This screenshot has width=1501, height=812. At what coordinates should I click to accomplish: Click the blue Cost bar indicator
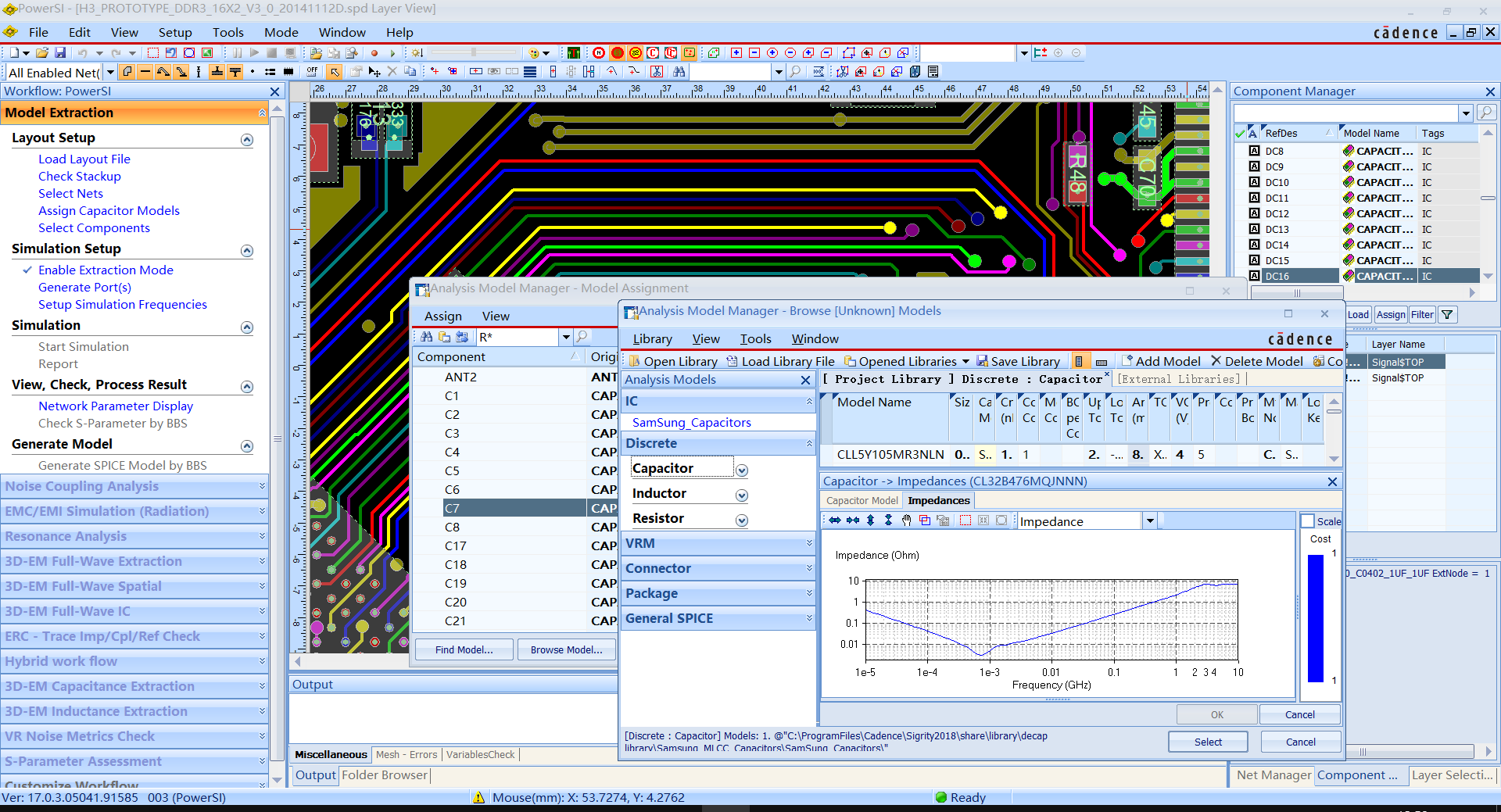[x=1317, y=618]
